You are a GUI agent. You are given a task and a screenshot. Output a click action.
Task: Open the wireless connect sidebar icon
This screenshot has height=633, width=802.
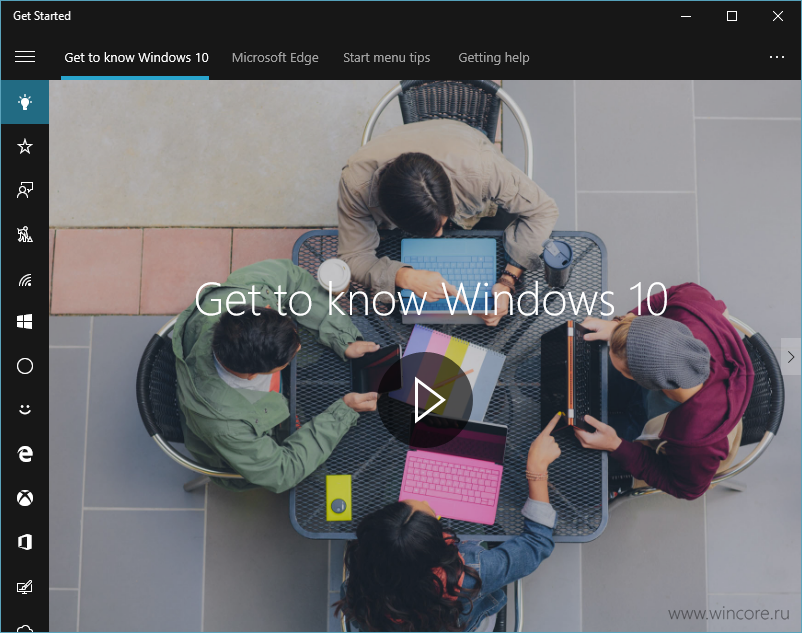(x=25, y=279)
